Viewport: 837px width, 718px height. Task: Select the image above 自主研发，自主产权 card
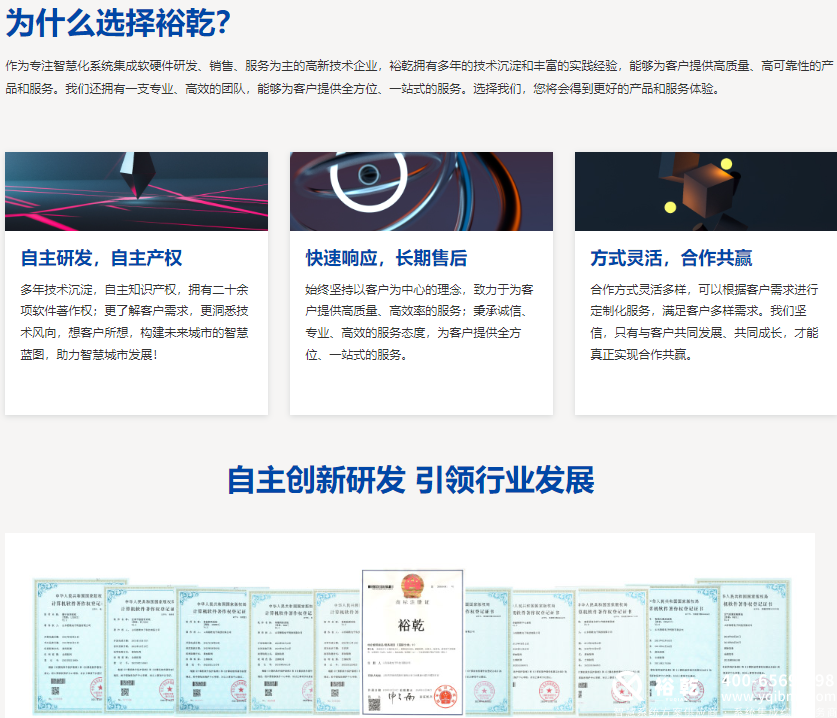click(136, 192)
